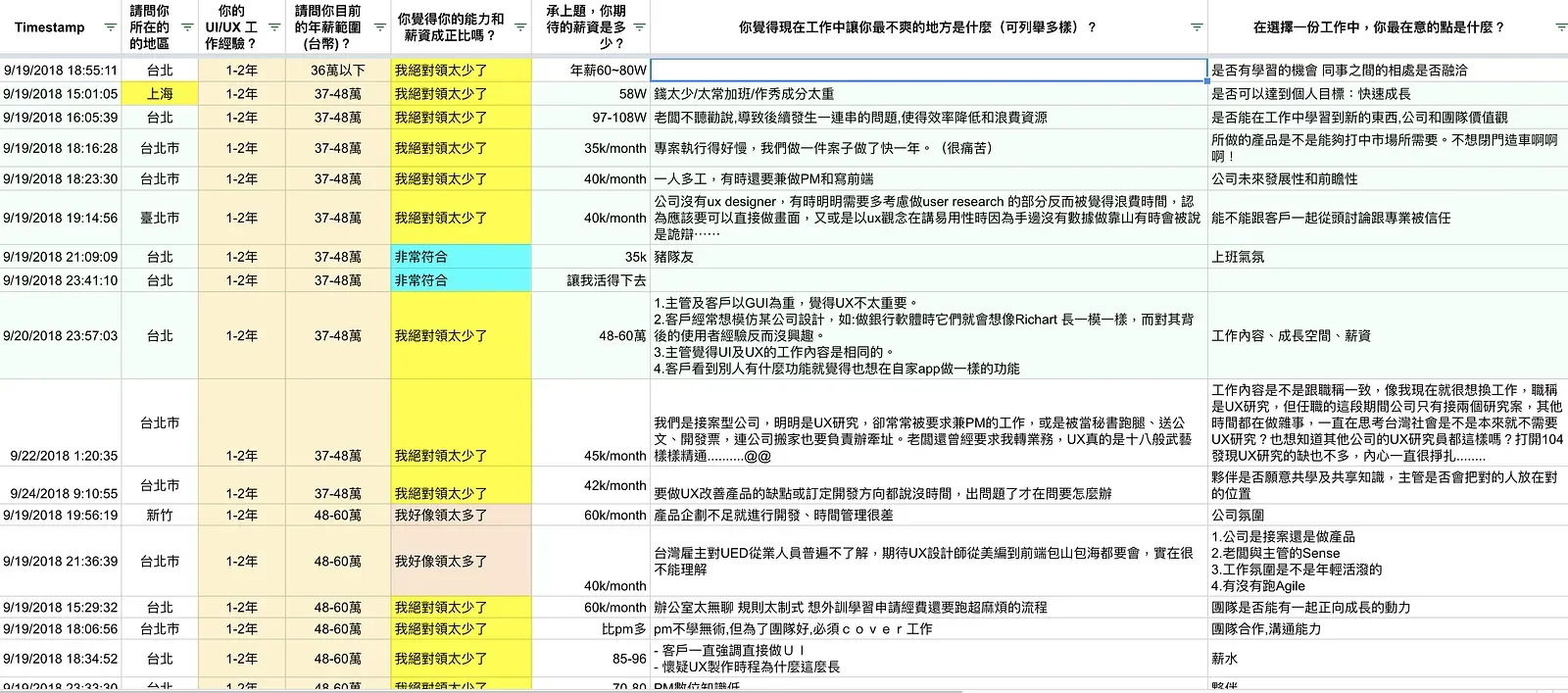
Task: Click the 58W expected salary cell
Action: 591,94
